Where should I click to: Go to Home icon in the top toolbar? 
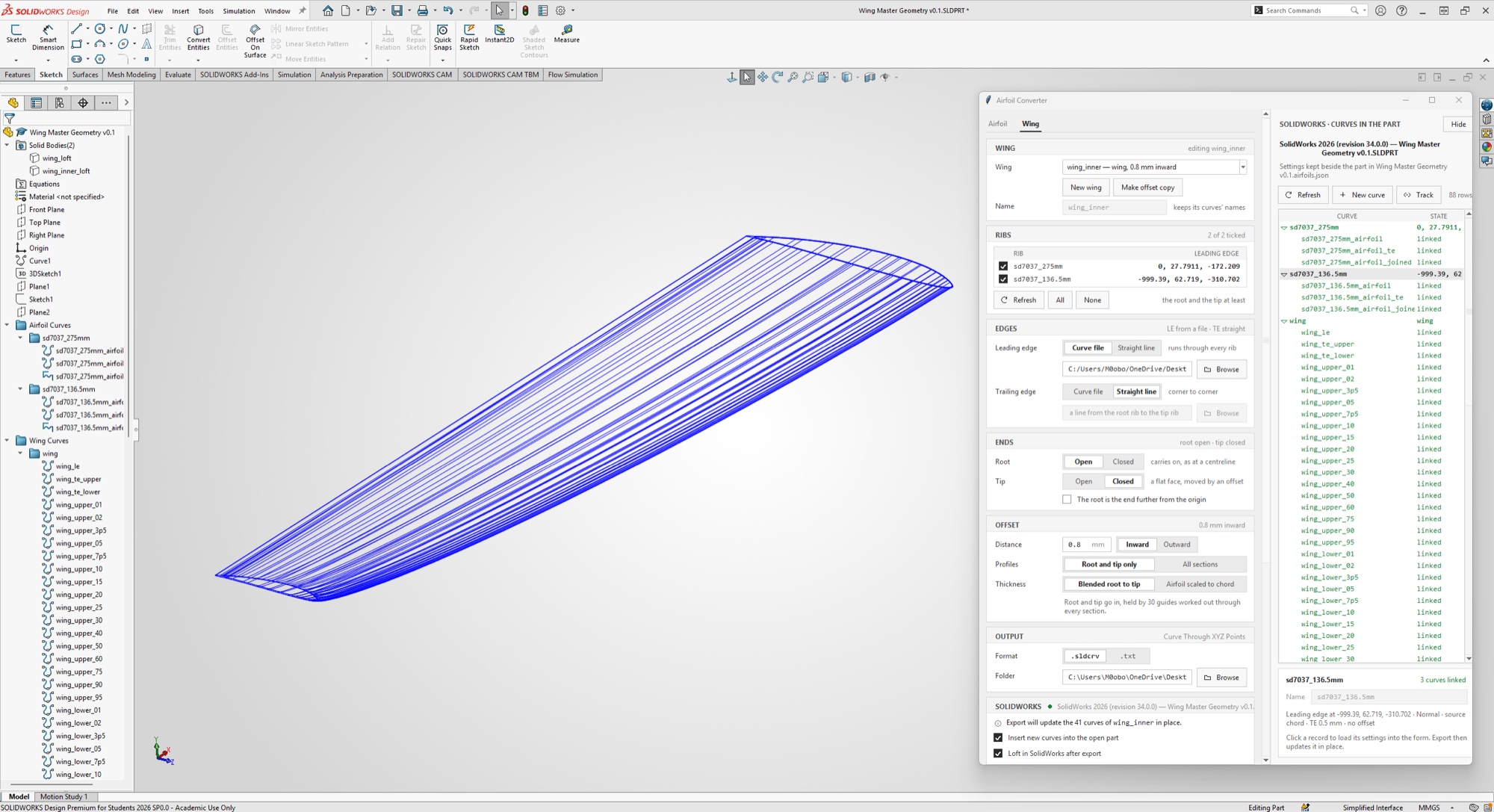(328, 10)
